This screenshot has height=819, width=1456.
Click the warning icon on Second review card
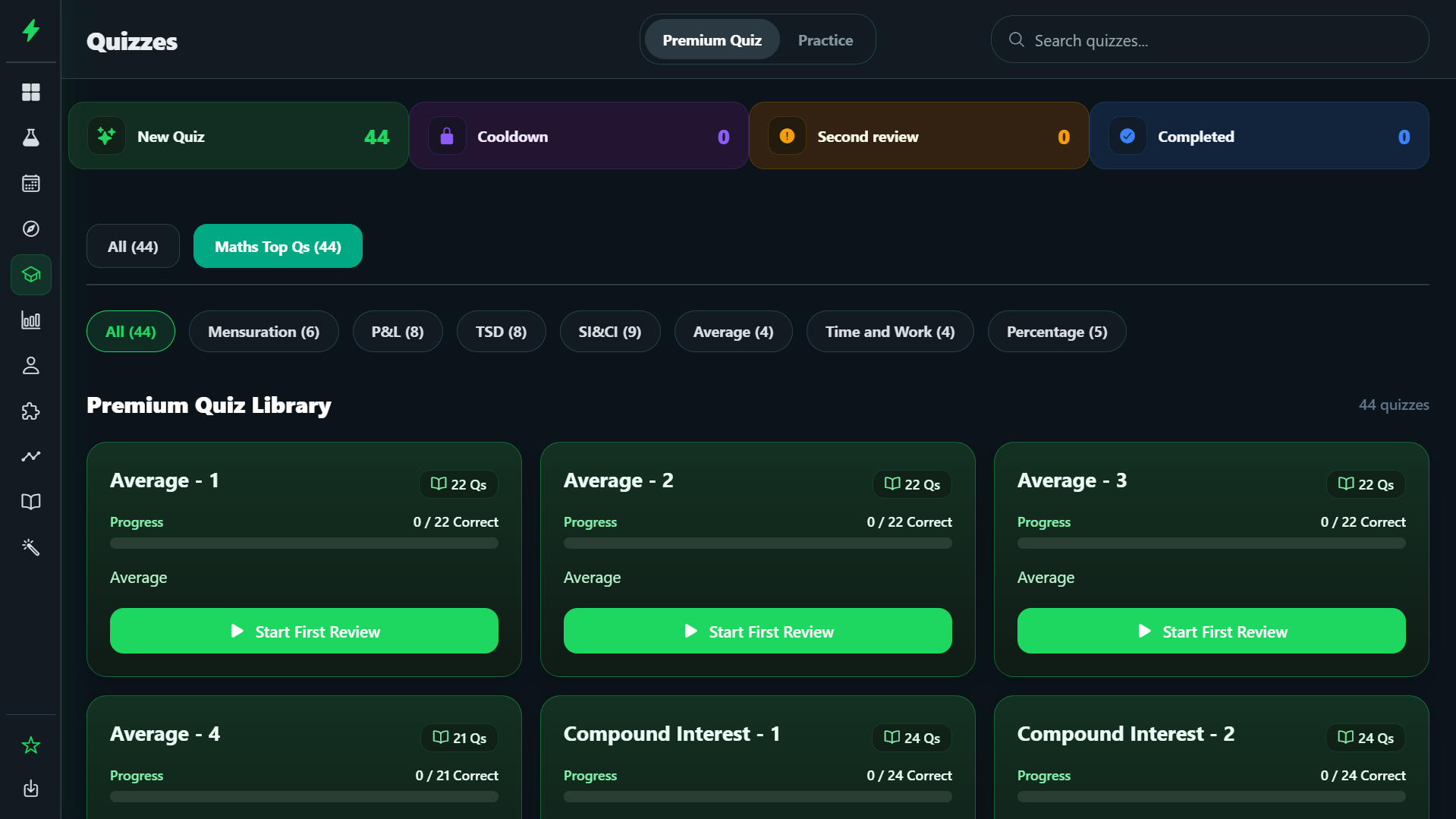787,136
